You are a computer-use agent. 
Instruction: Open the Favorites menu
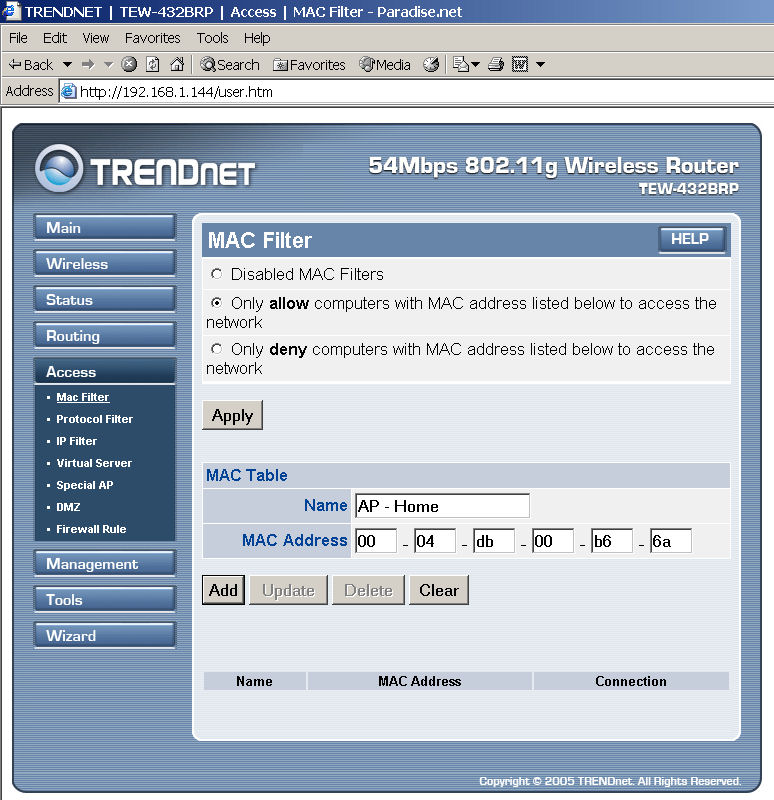[x=153, y=38]
